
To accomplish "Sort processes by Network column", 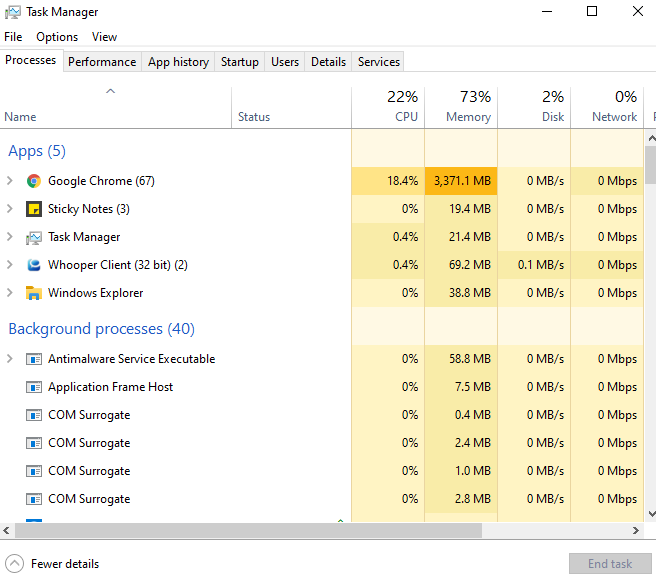I will tap(607, 108).
